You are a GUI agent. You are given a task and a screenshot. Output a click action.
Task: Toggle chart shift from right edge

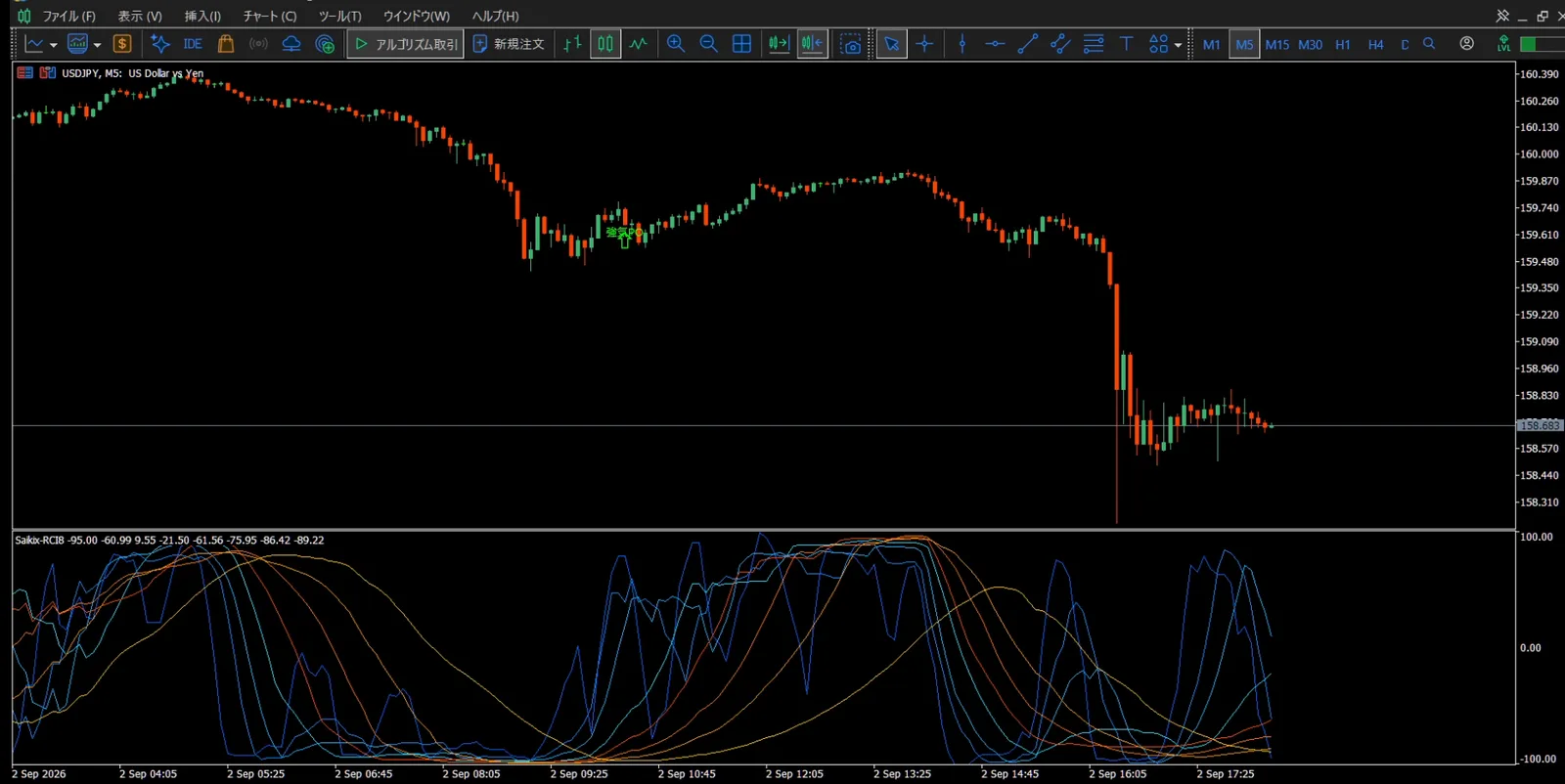tap(812, 44)
